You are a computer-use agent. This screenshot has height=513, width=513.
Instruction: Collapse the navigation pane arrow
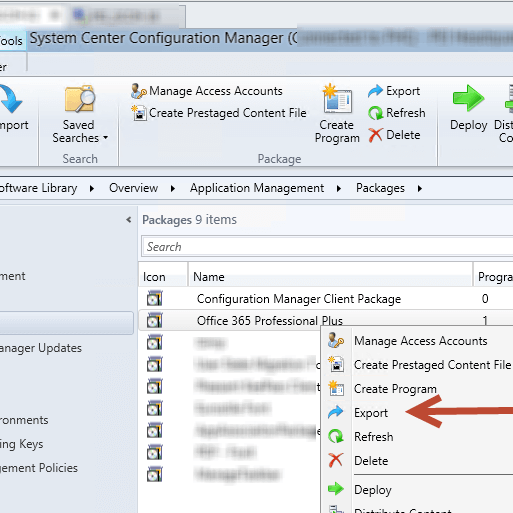pos(129,220)
